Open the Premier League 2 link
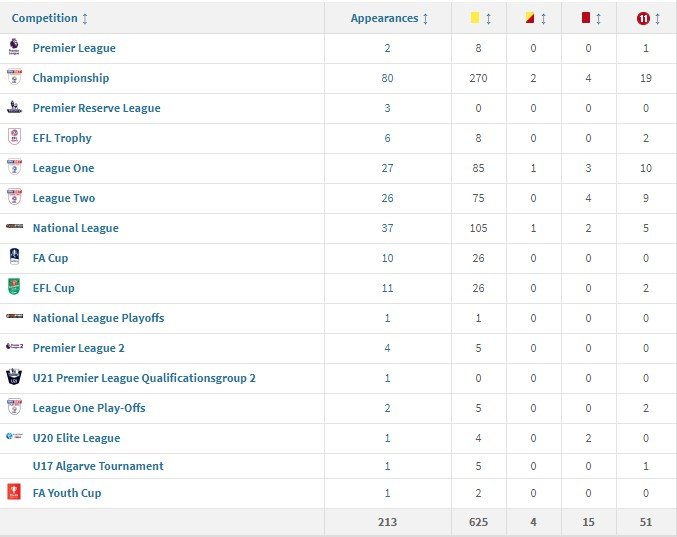This screenshot has height=537, width=677. pyautogui.click(x=79, y=348)
